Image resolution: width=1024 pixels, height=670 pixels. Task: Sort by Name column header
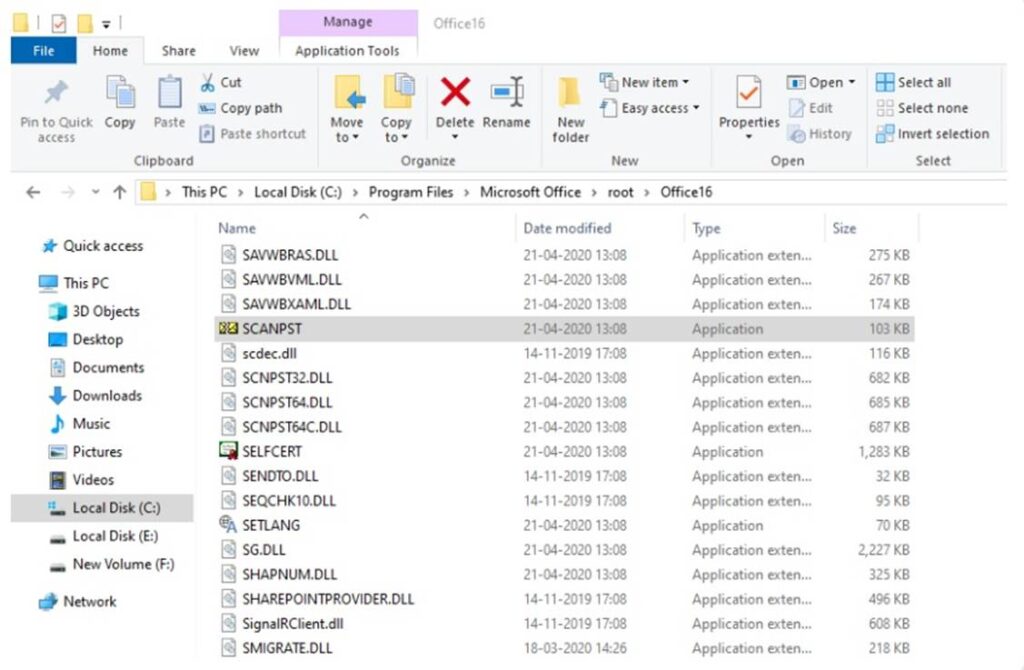tap(236, 229)
